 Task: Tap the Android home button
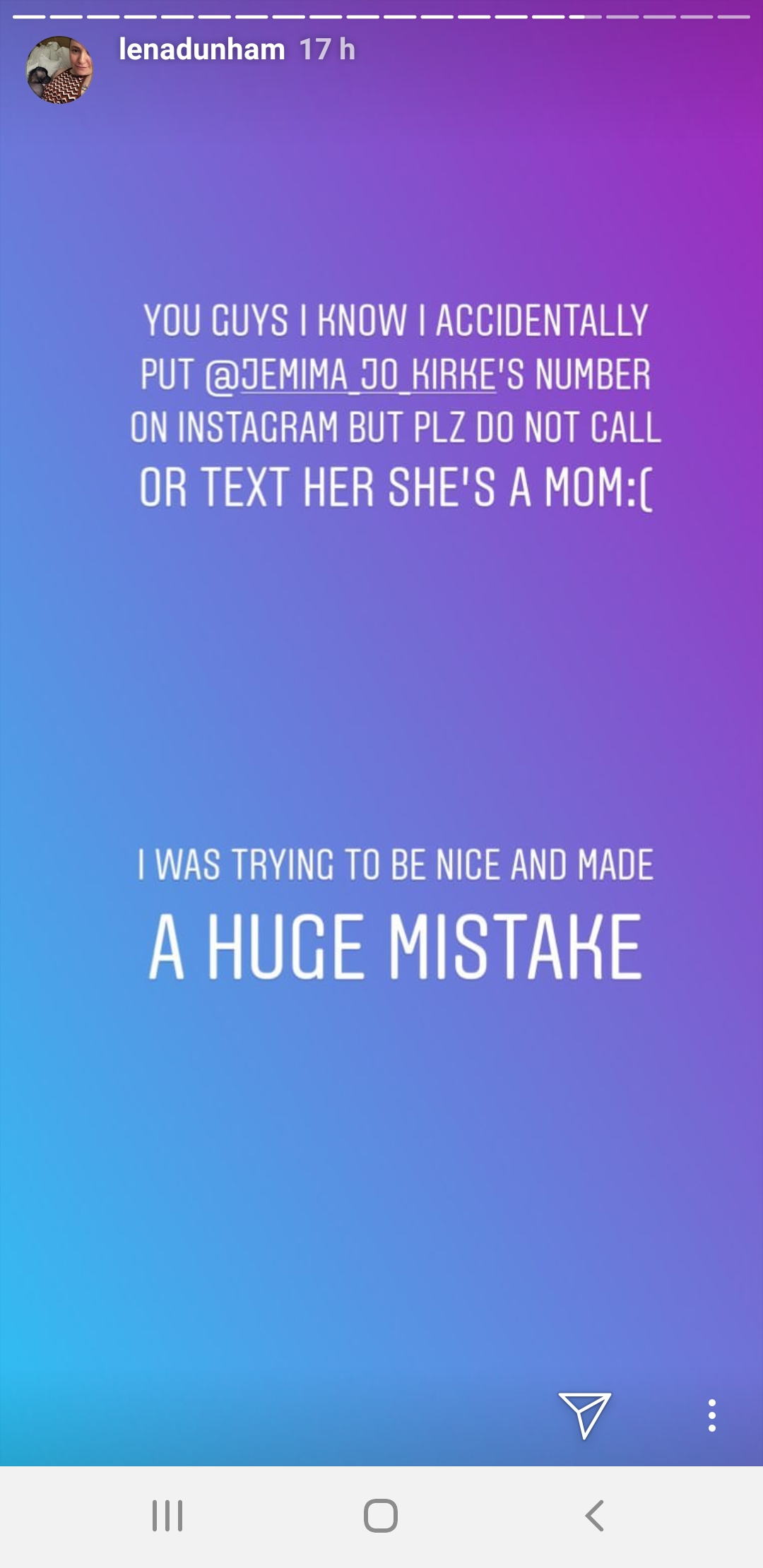(381, 1516)
